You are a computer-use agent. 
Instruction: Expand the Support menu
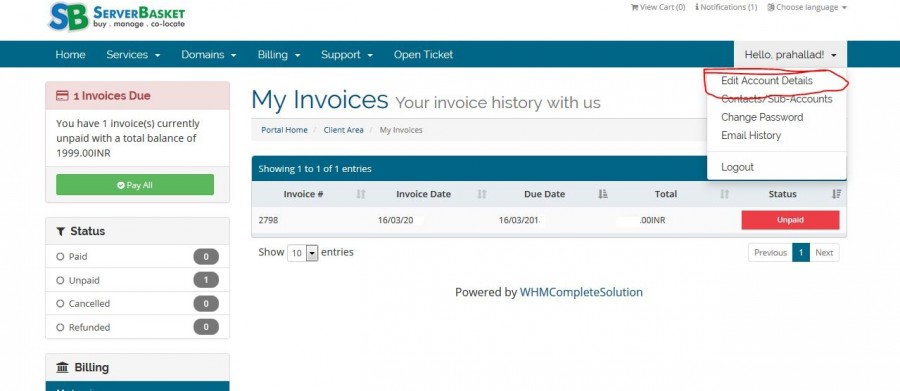pos(347,55)
